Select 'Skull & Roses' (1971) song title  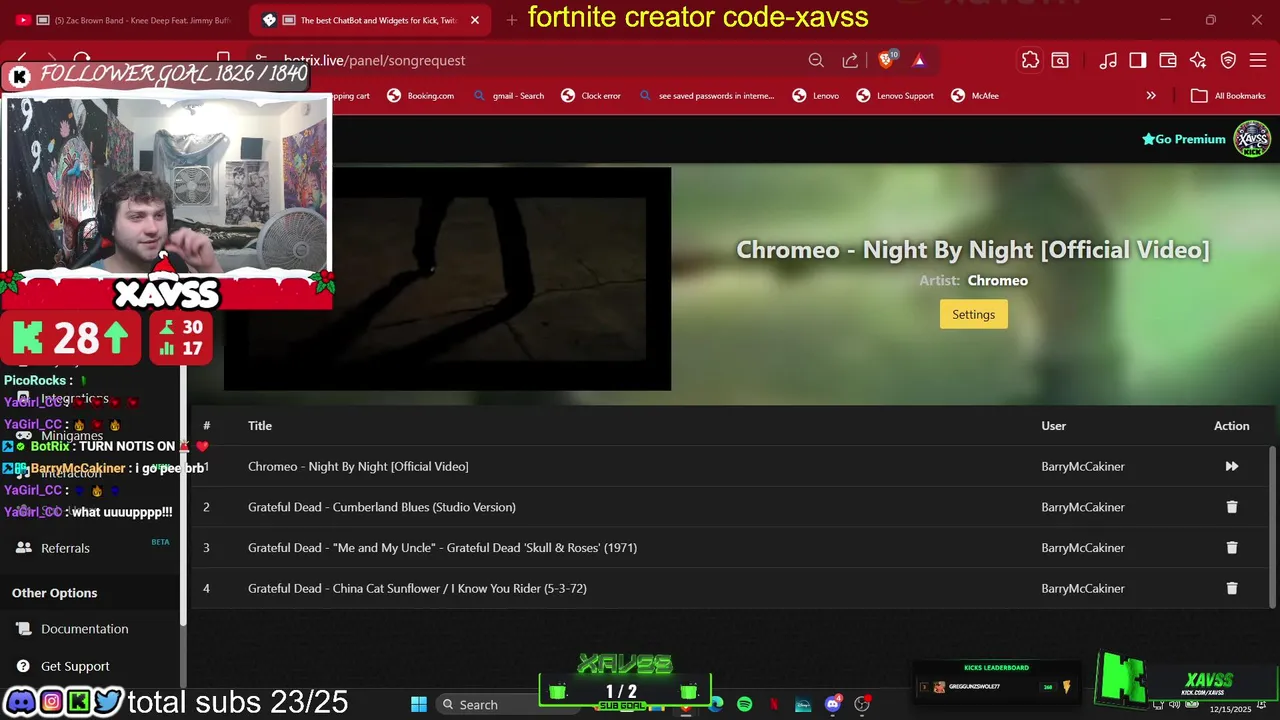click(442, 548)
